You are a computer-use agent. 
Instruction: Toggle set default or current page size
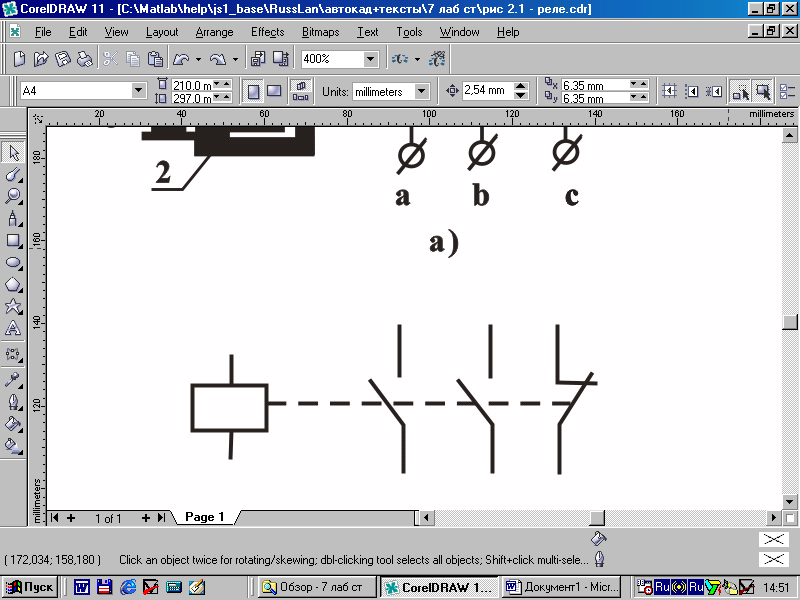tap(301, 91)
